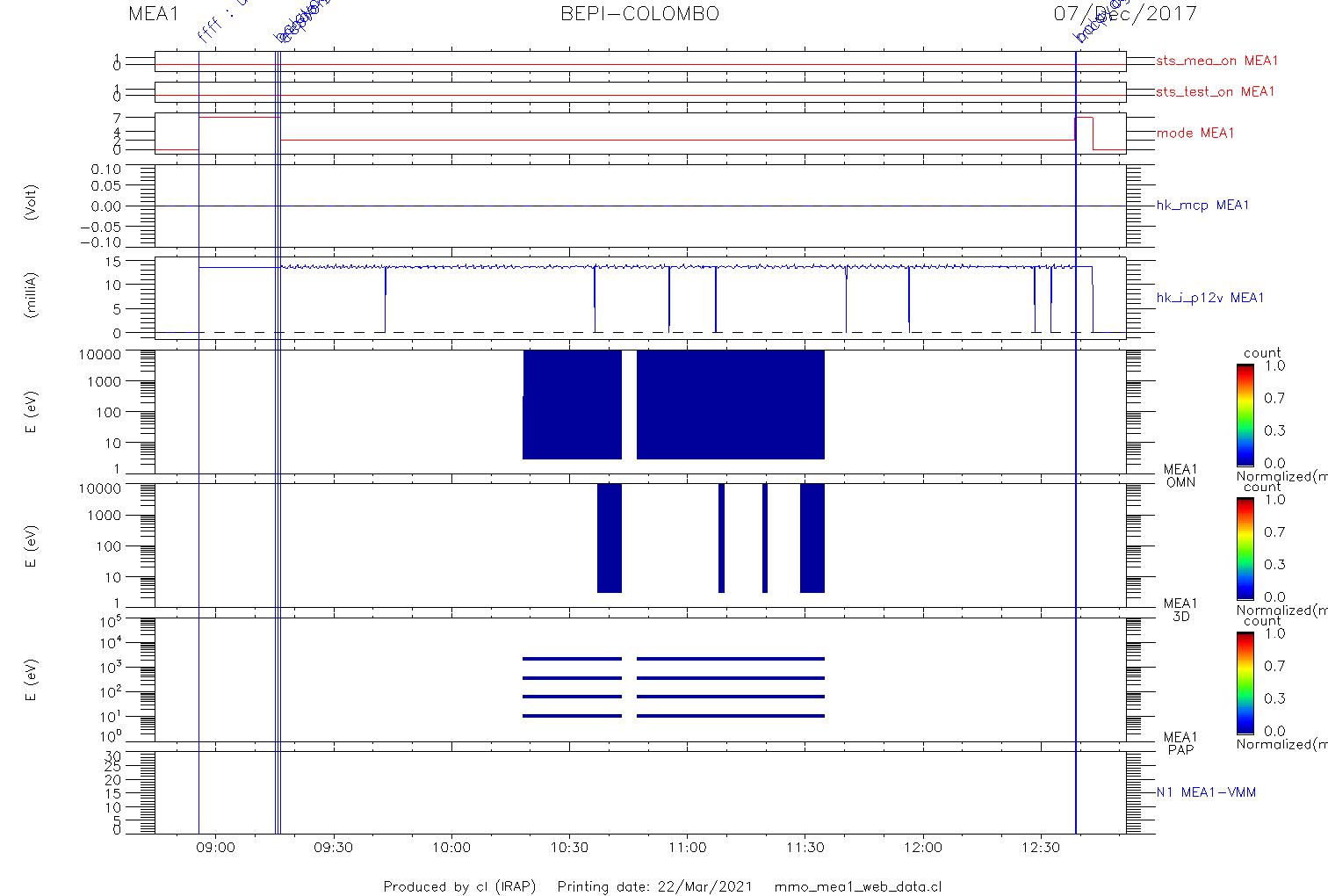The image size is (1328, 896).
Task: Click the 10:00 time axis label
Action: (x=451, y=848)
